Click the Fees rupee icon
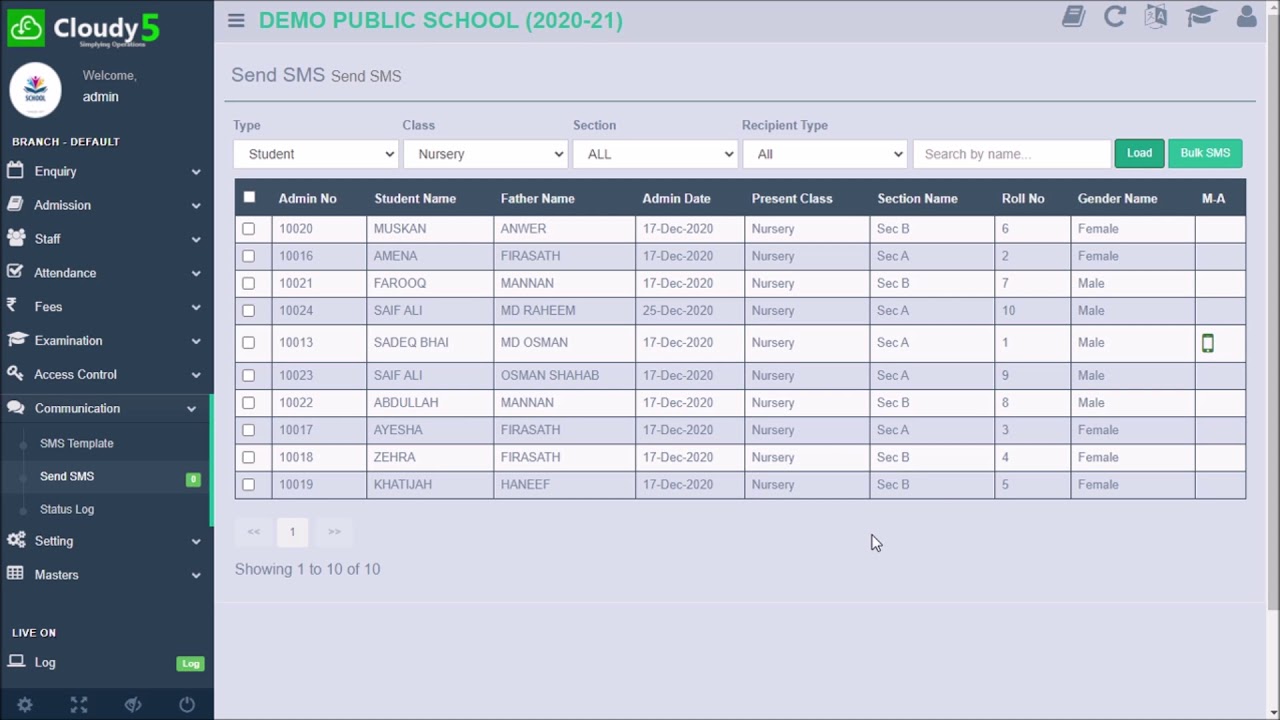Viewport: 1280px width, 720px height. tap(12, 306)
